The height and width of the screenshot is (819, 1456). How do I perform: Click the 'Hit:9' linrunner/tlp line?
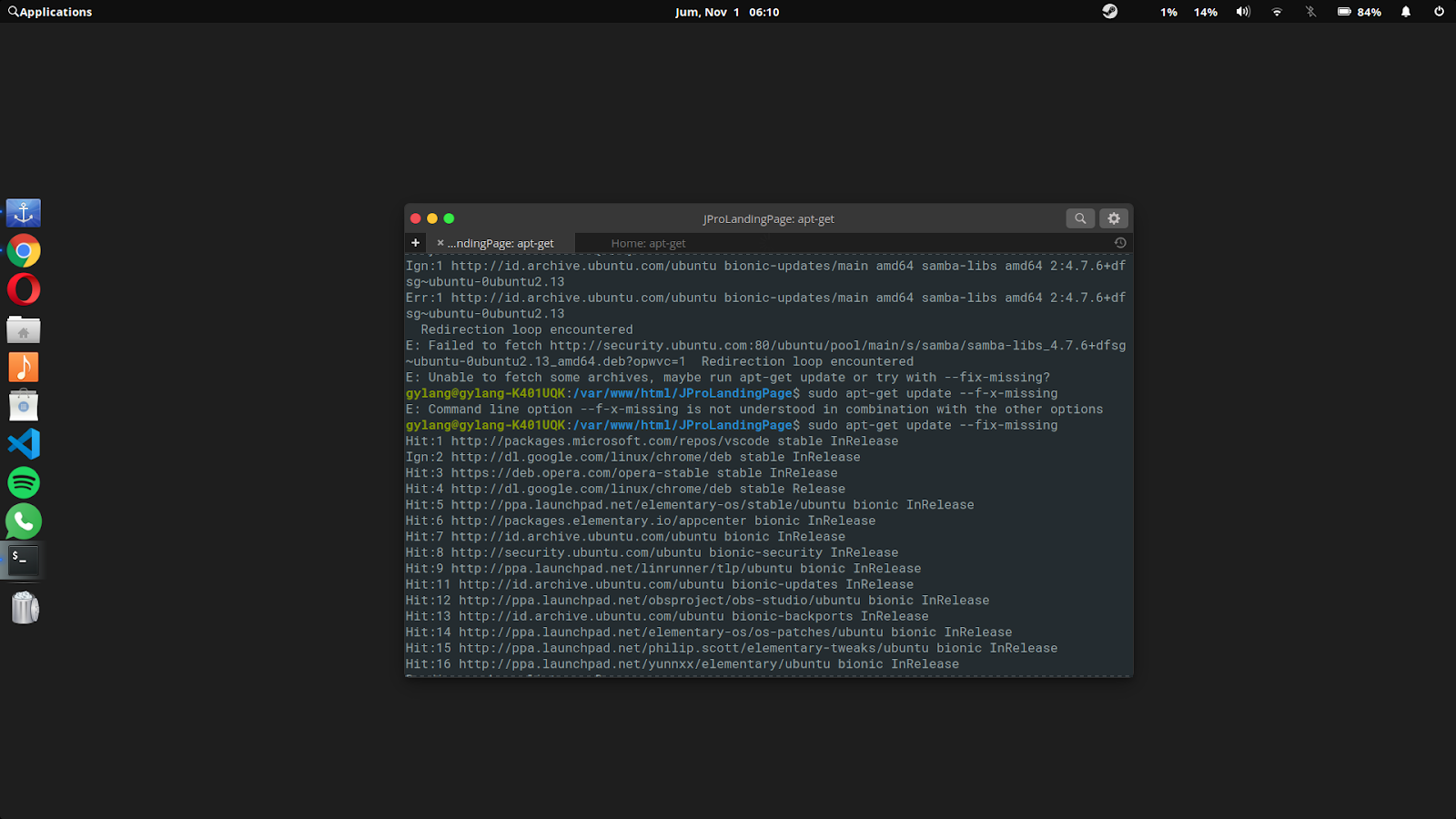pyautogui.click(x=663, y=569)
